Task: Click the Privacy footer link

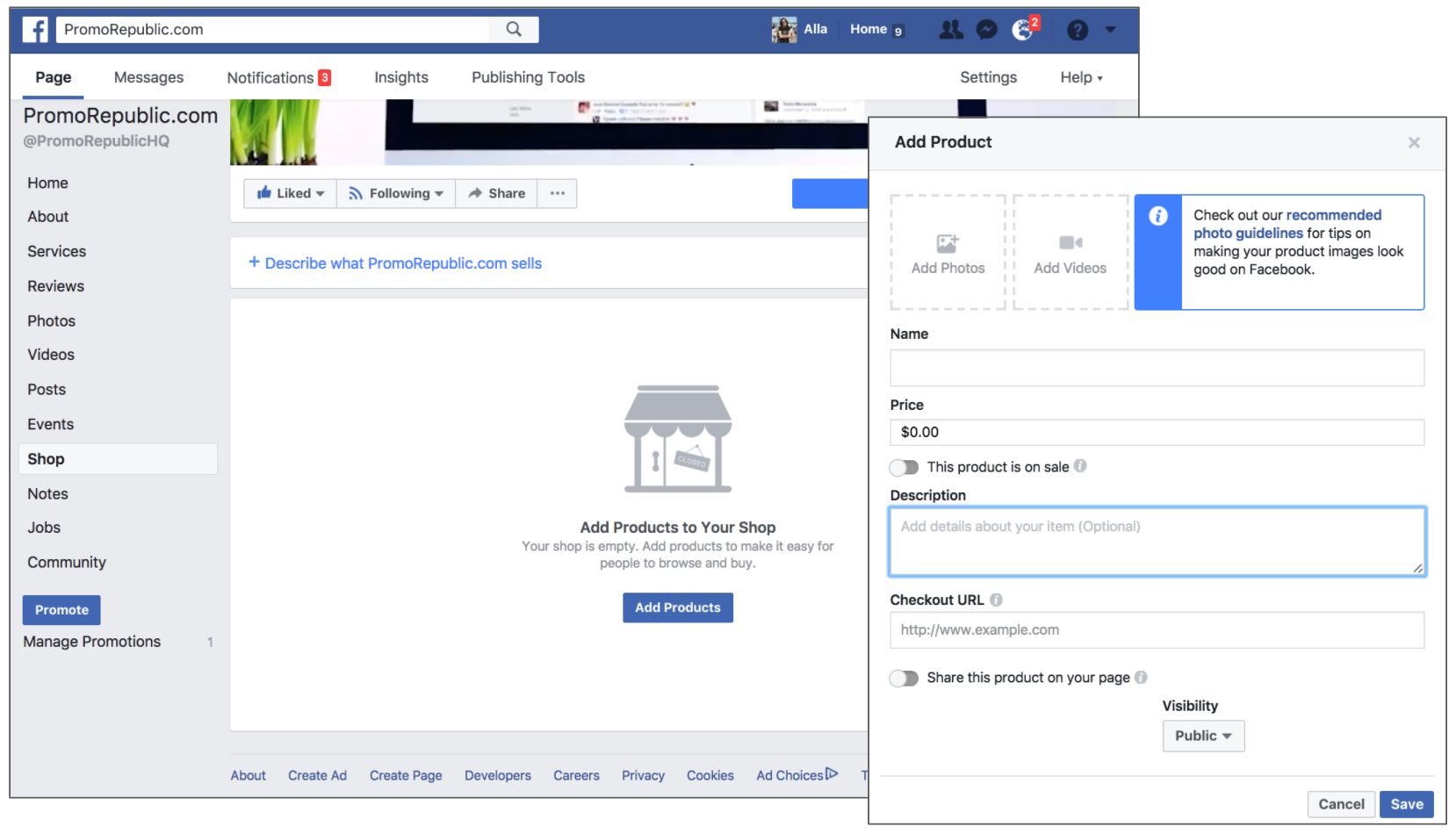Action: click(643, 775)
